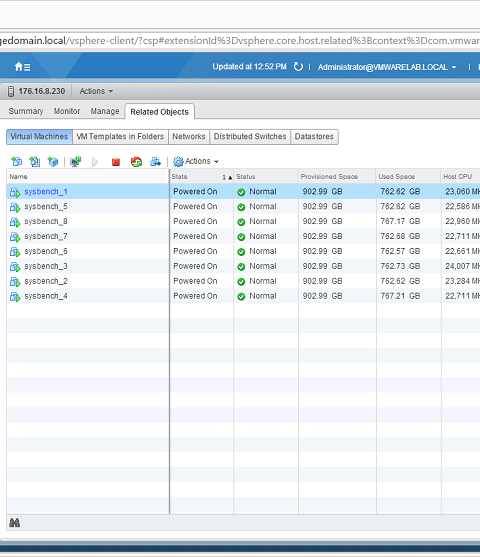Click the Provisioned Space column header
The height and width of the screenshot is (557, 480).
[337, 177]
